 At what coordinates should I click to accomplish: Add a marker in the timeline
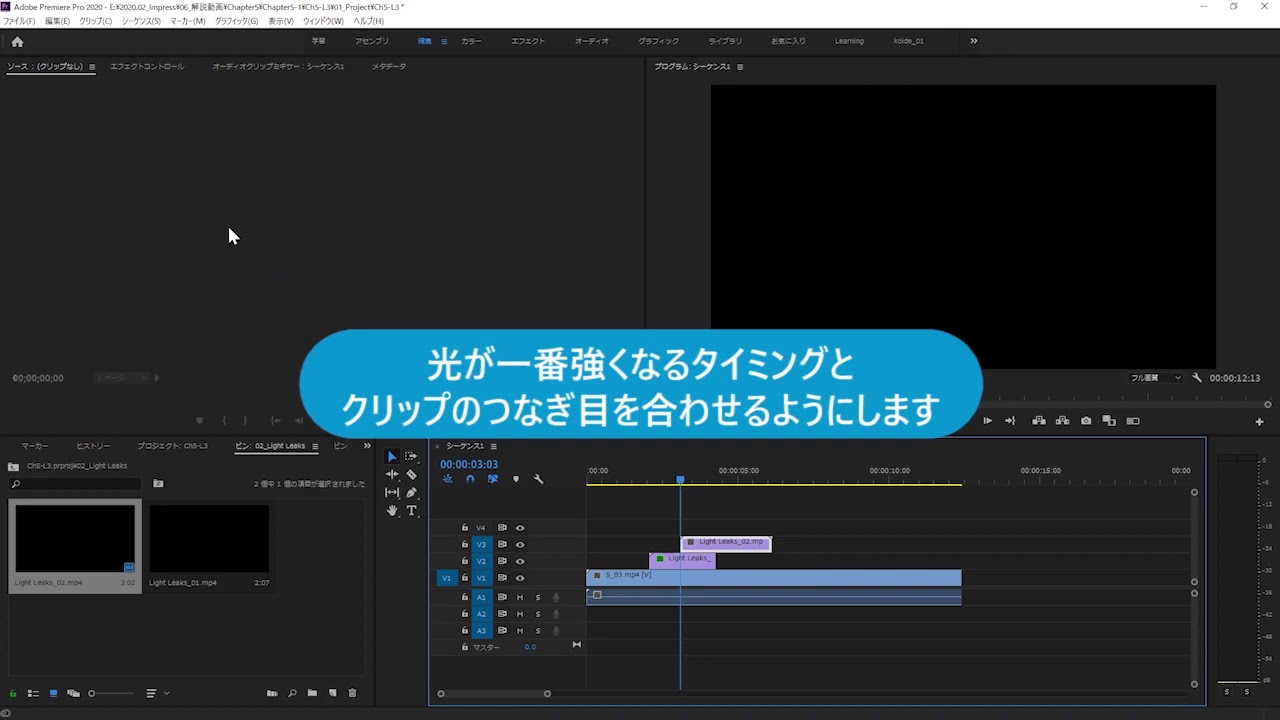[x=516, y=479]
